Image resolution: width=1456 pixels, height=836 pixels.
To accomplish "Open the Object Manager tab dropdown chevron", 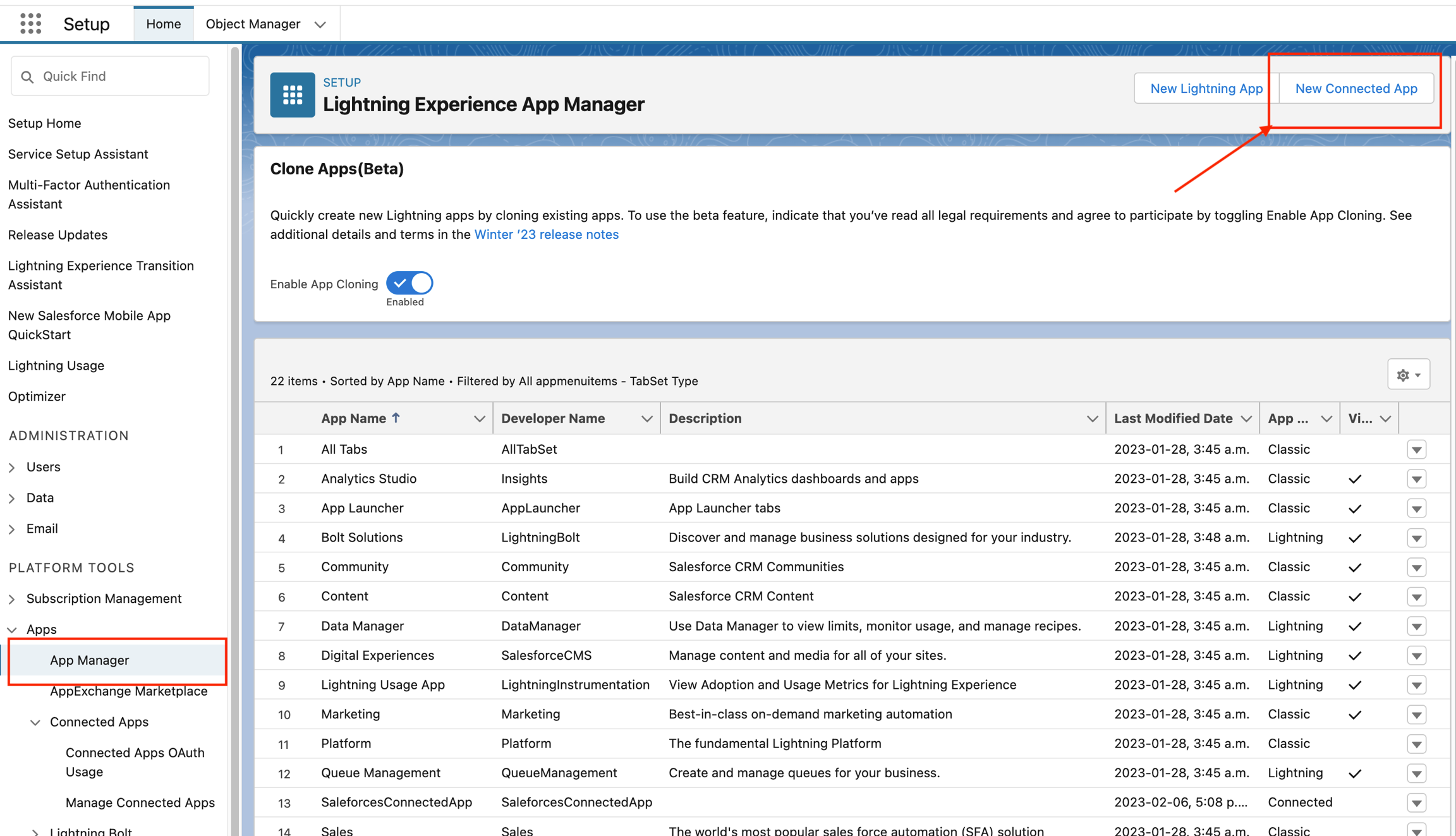I will (320, 25).
